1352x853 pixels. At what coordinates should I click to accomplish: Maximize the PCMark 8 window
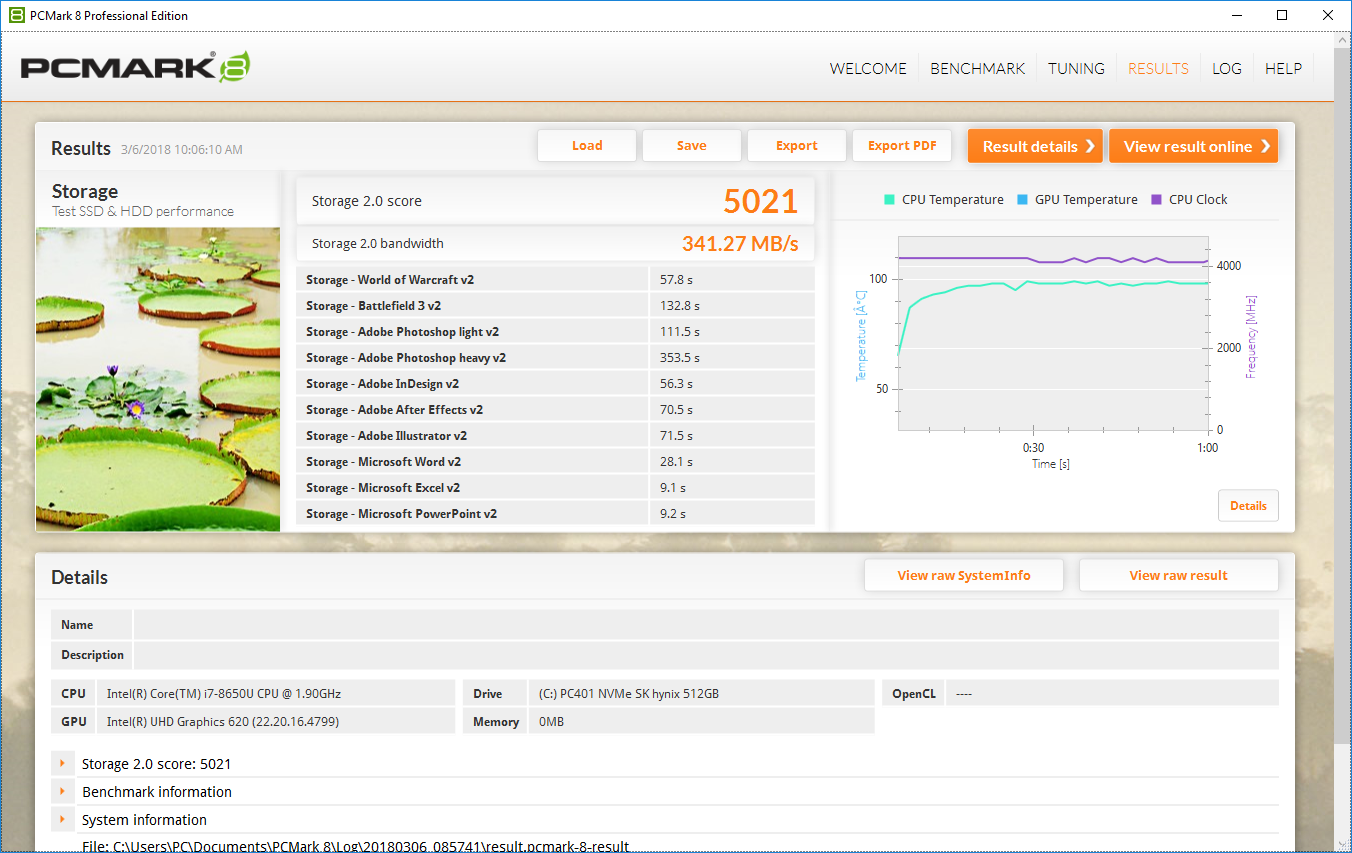[x=1282, y=15]
